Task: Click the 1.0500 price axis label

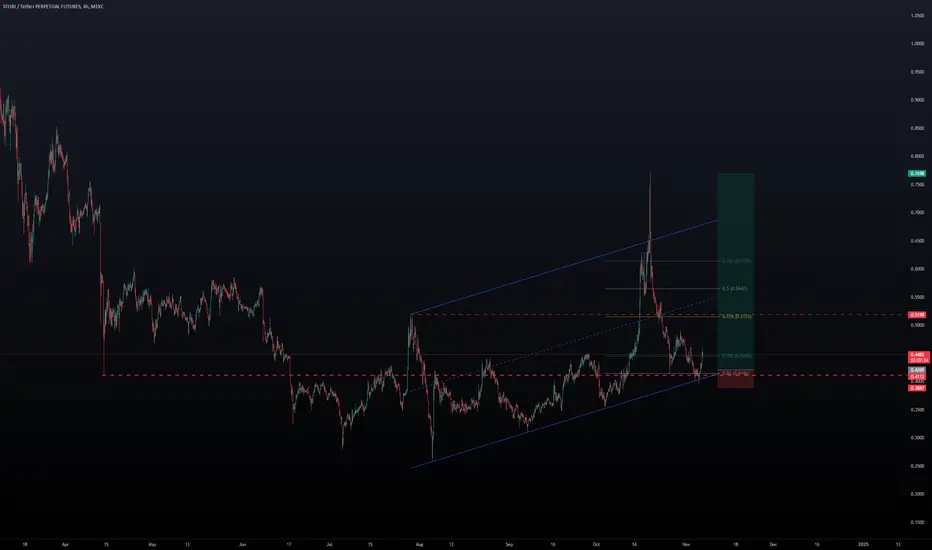Action: pyautogui.click(x=917, y=15)
